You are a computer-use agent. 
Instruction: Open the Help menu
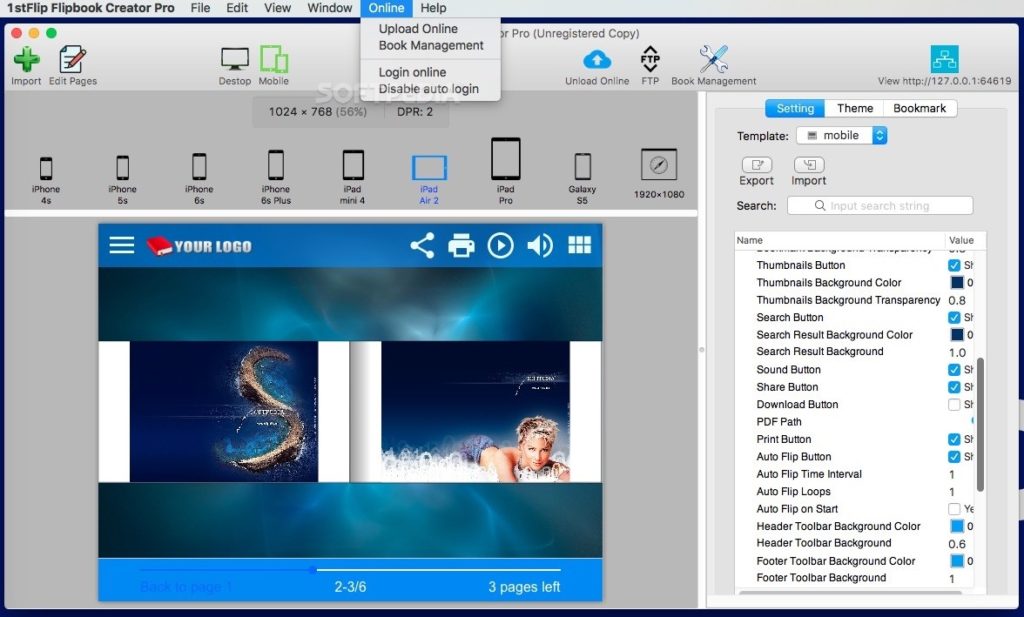(433, 8)
